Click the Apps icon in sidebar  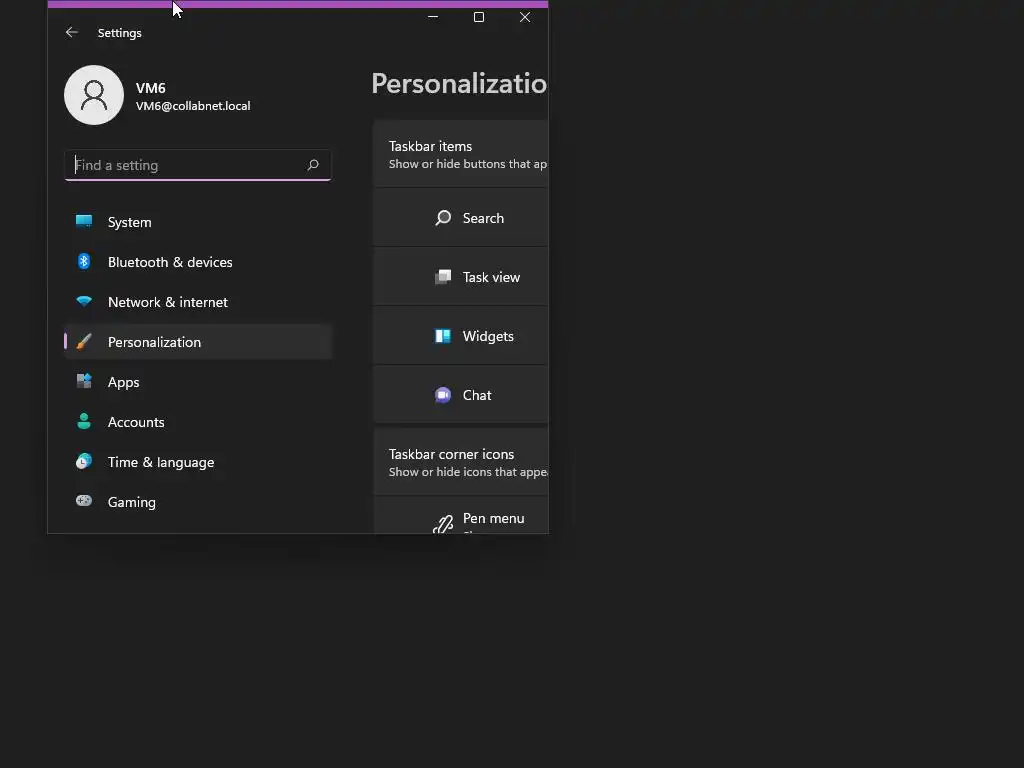tap(84, 382)
